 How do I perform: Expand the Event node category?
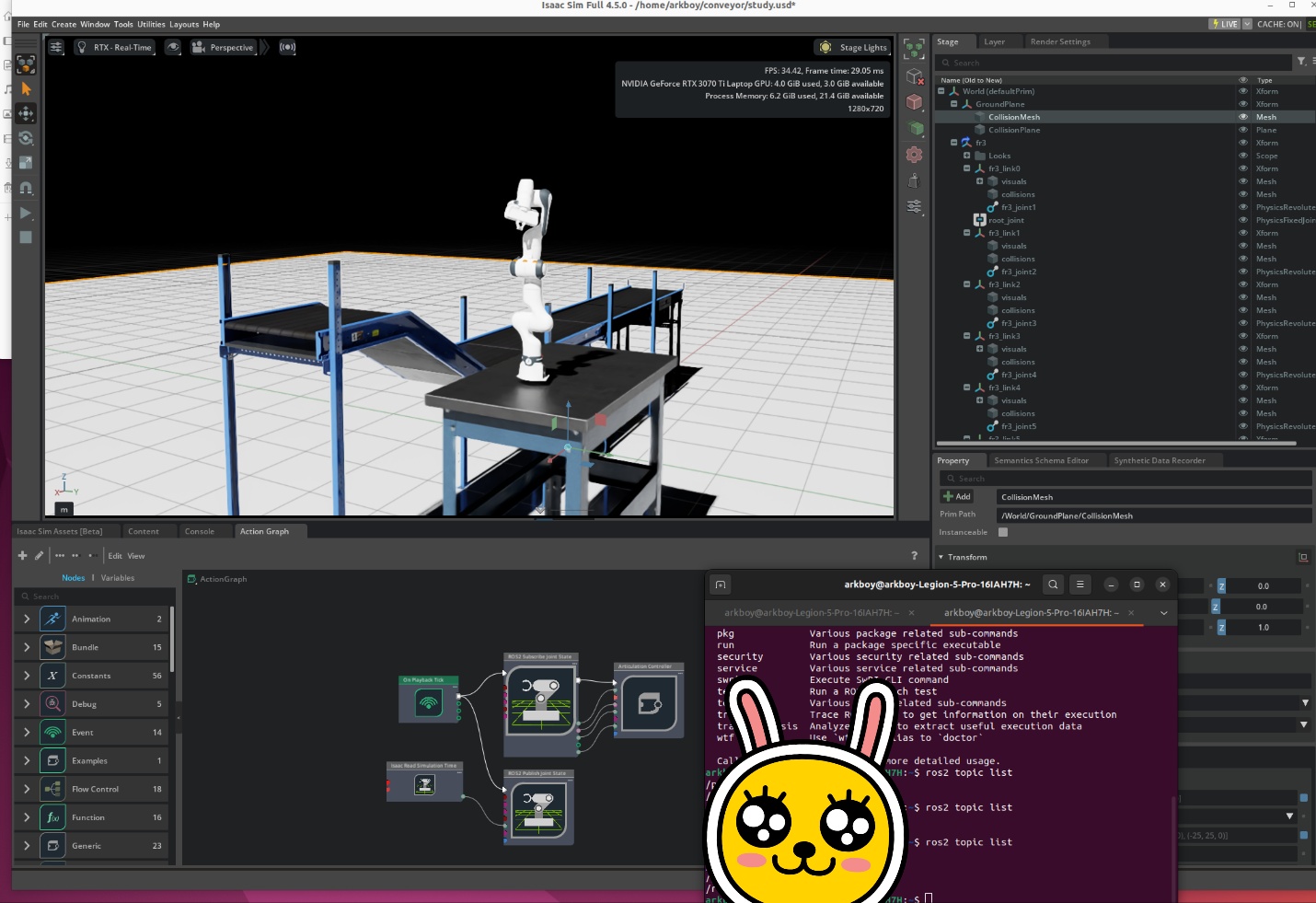(27, 733)
